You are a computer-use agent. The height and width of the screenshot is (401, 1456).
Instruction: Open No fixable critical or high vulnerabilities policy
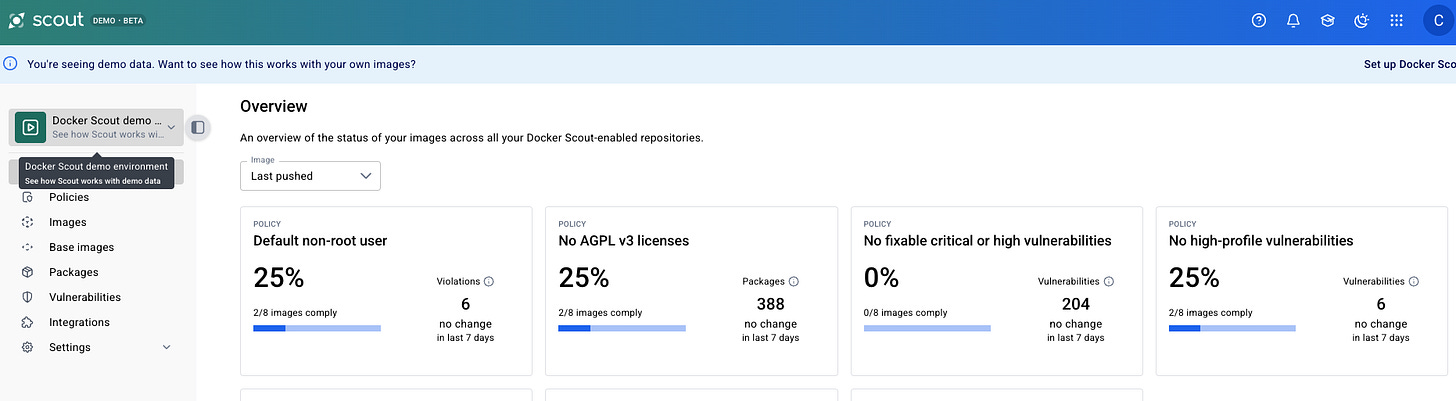(987, 241)
